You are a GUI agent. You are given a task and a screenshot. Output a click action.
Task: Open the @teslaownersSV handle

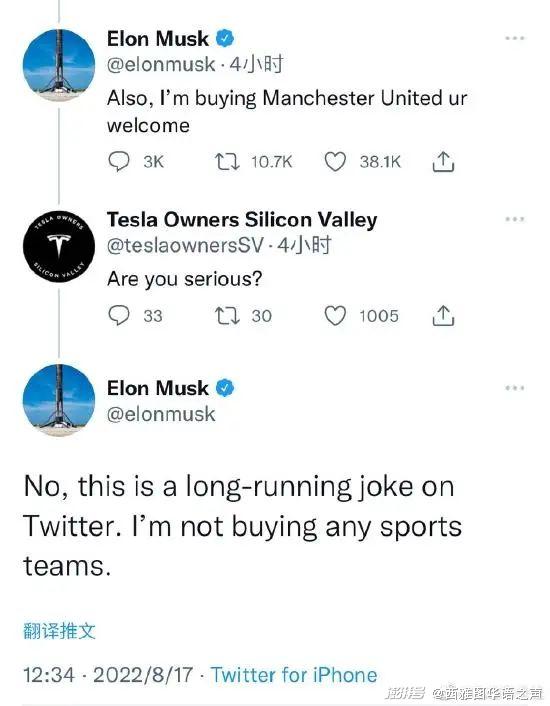(185, 245)
